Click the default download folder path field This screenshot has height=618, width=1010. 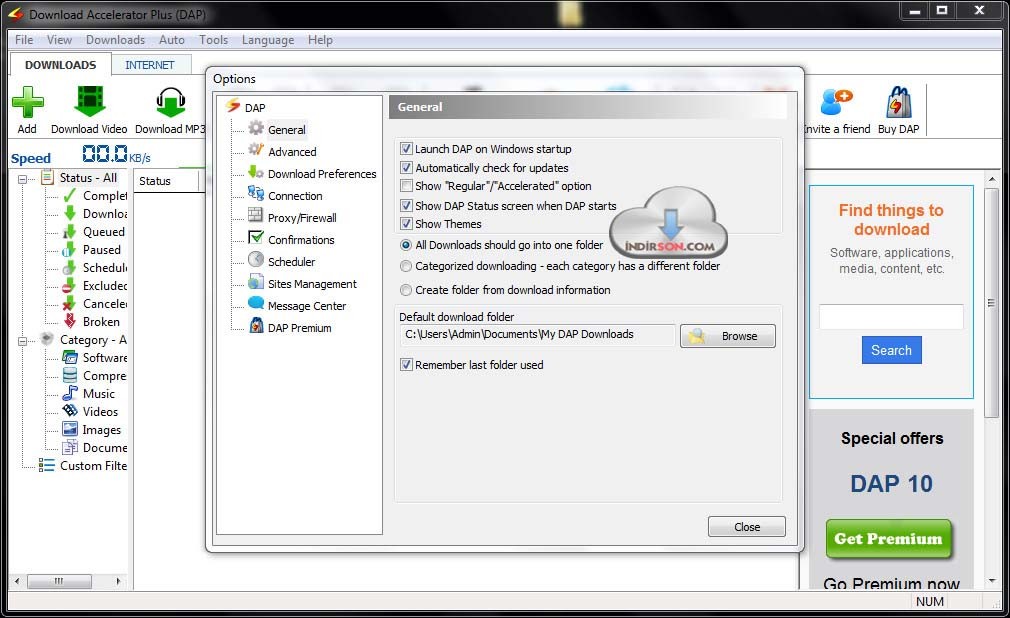(537, 334)
